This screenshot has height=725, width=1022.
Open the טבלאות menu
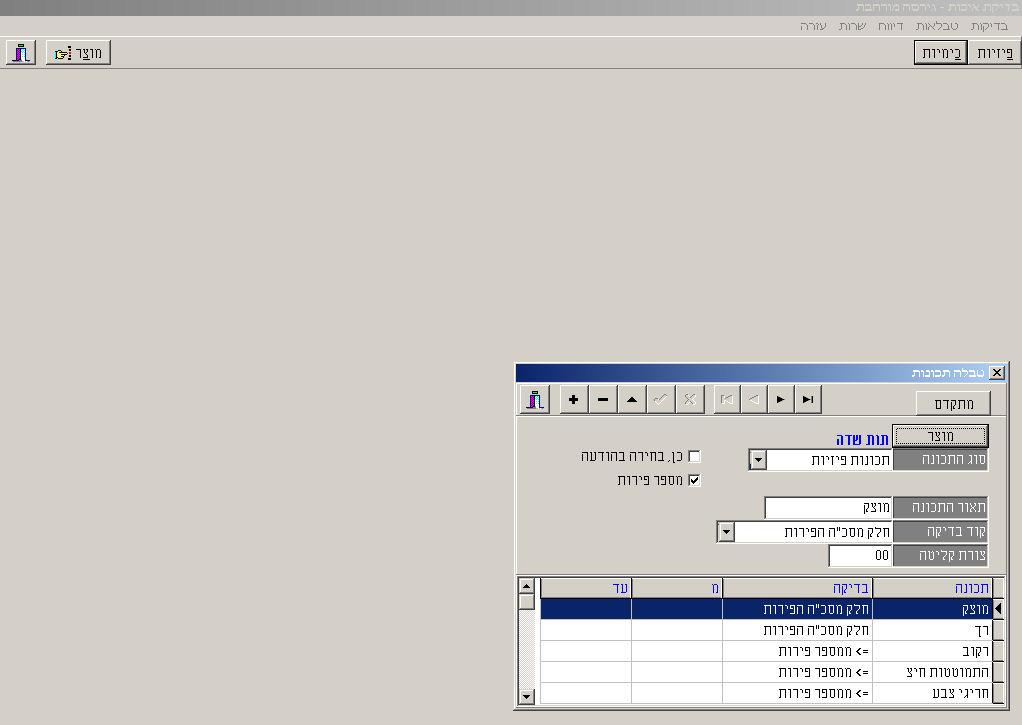click(937, 26)
